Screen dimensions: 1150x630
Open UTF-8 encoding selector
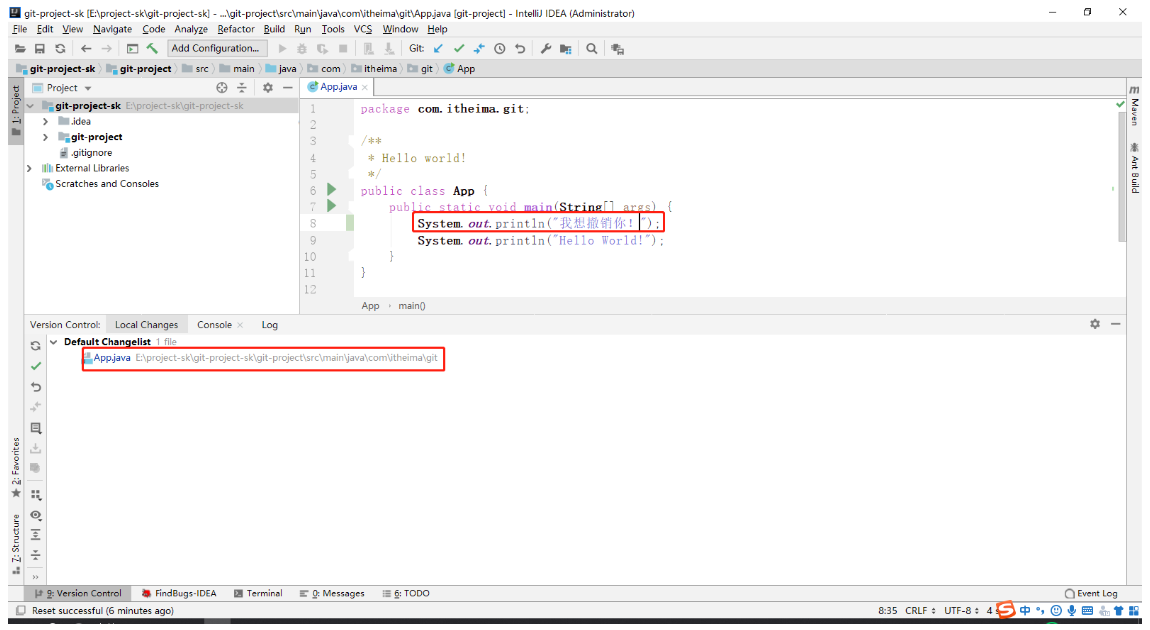tap(961, 610)
